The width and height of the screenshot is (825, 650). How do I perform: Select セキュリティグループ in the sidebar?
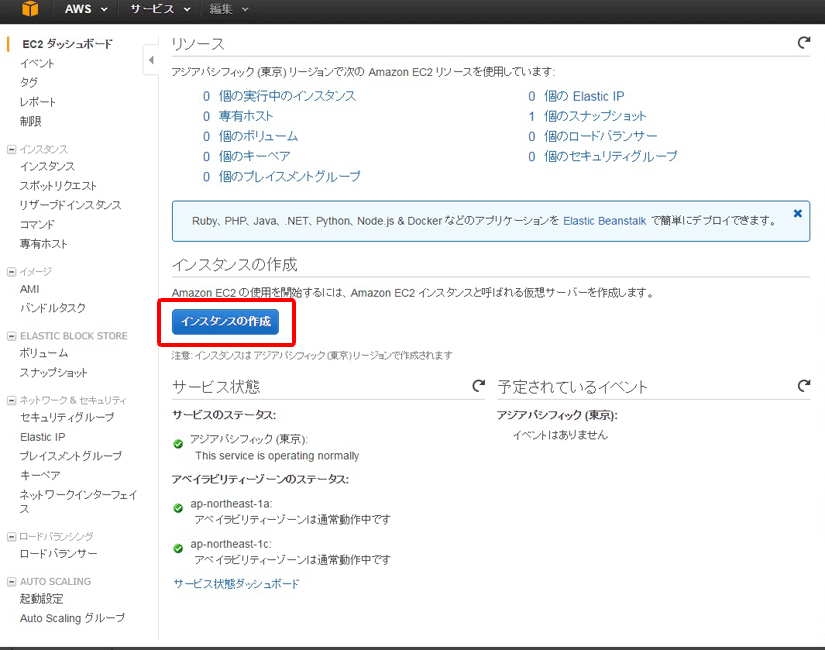point(67,418)
